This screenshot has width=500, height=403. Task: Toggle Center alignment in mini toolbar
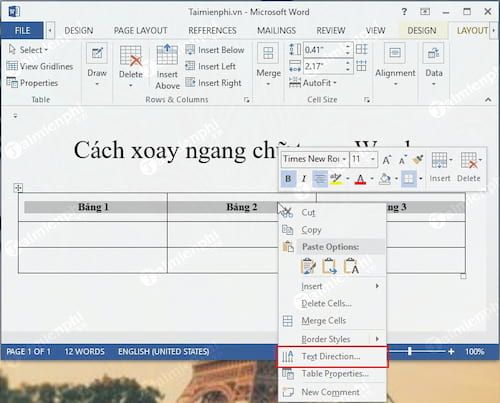pyautogui.click(x=320, y=179)
